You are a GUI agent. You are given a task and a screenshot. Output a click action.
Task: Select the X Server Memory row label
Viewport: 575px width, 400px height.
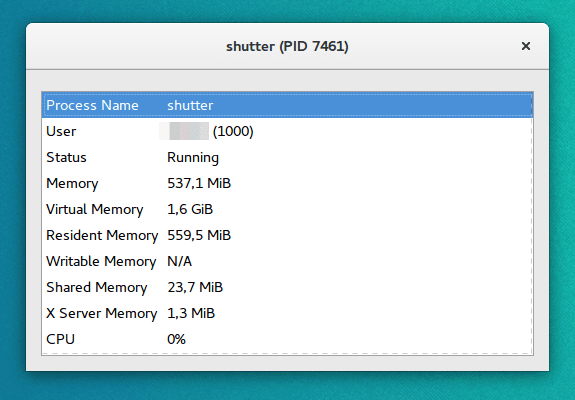point(102,314)
